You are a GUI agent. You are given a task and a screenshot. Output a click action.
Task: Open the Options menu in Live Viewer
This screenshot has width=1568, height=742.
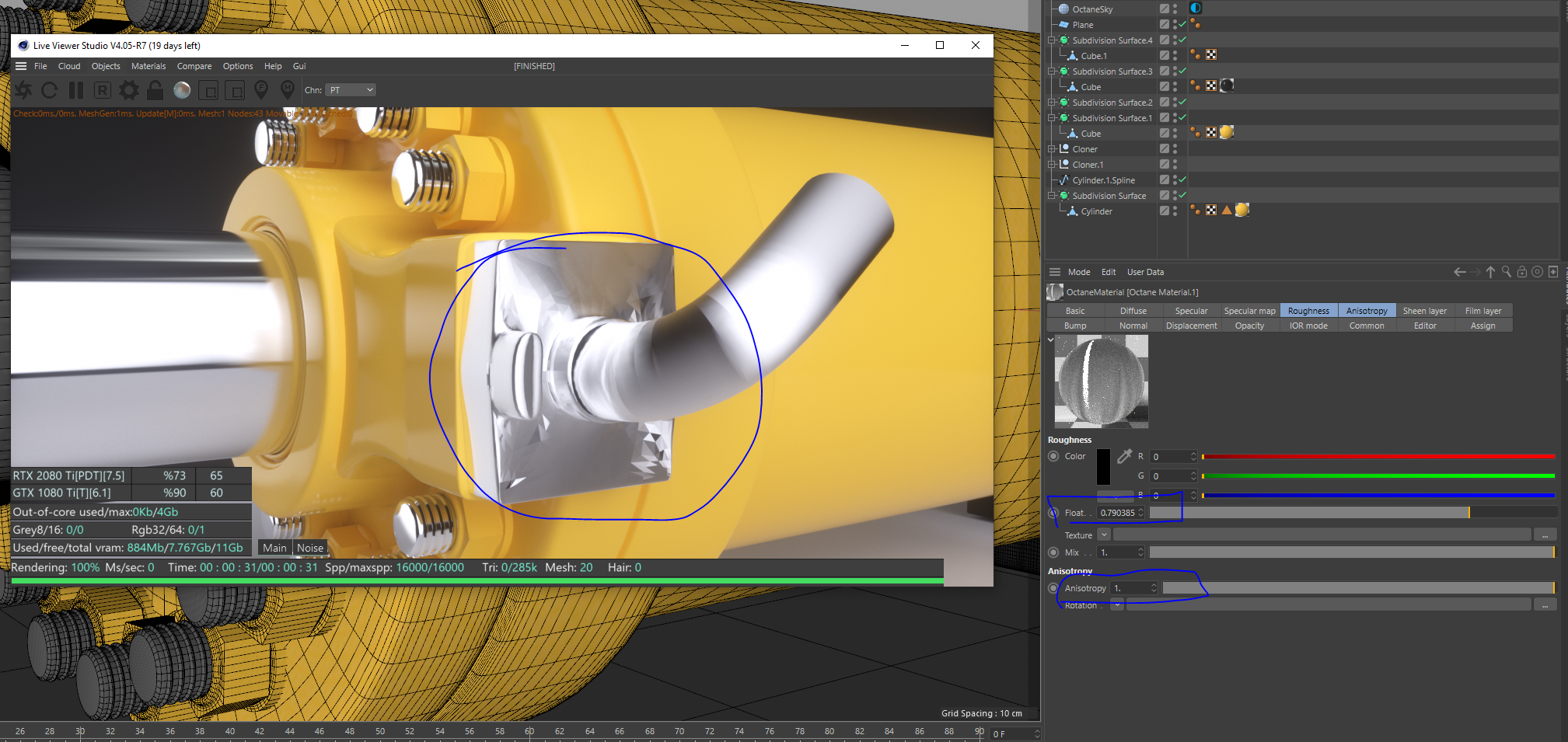(x=238, y=66)
